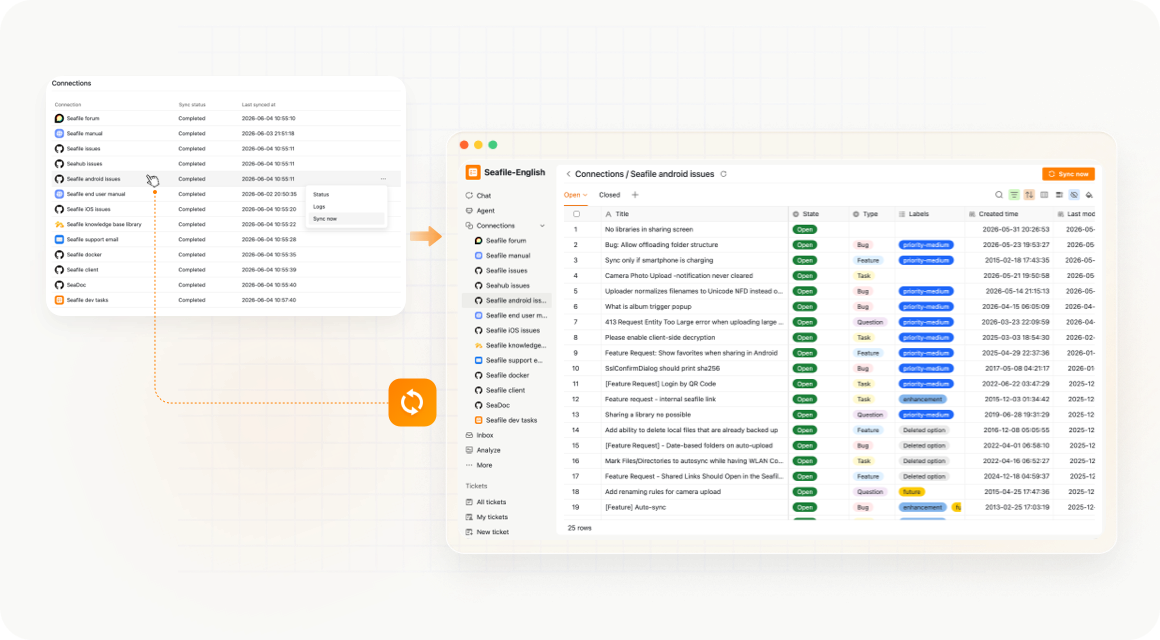Open All tickets in the sidebar

(490, 502)
